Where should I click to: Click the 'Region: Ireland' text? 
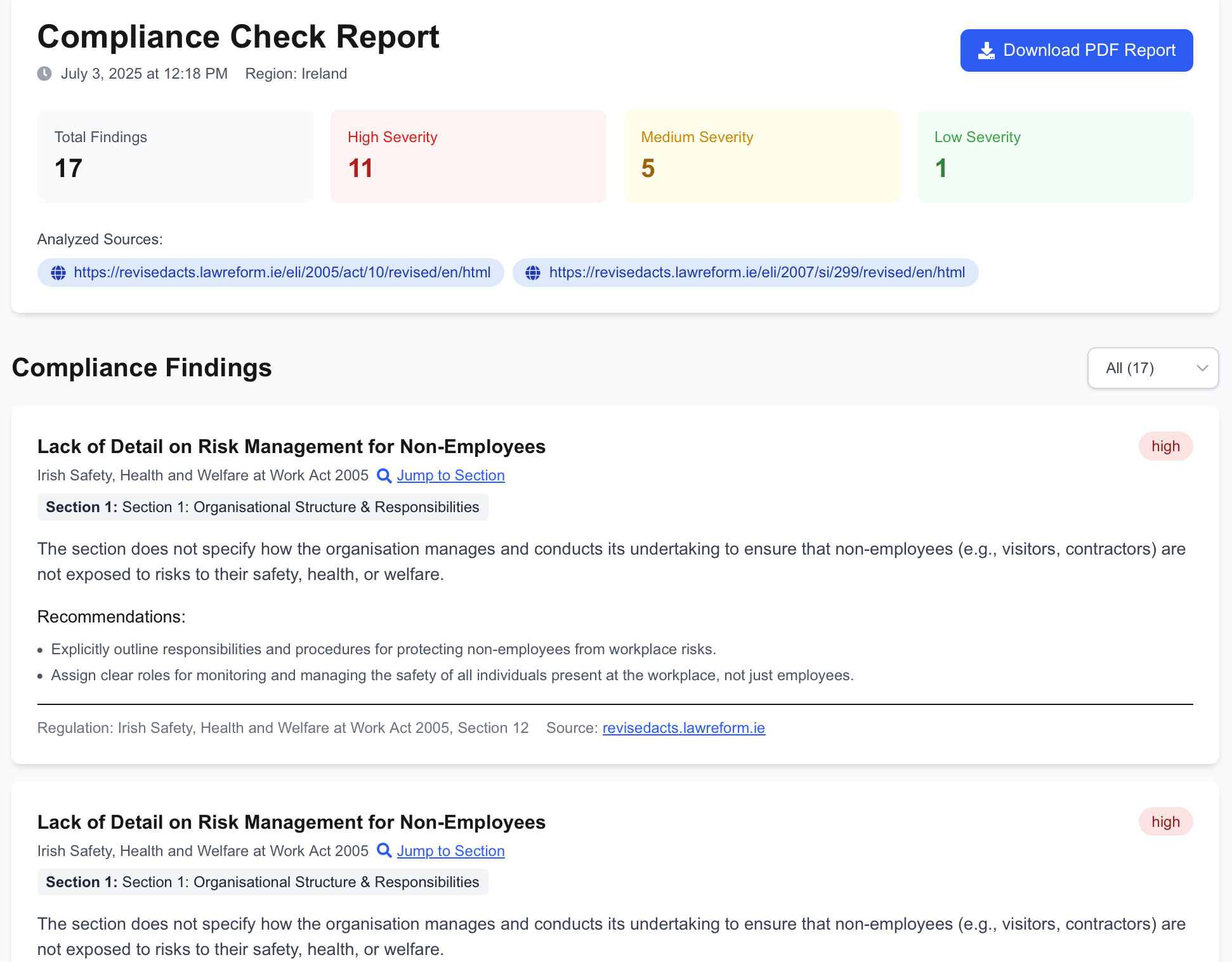click(296, 74)
